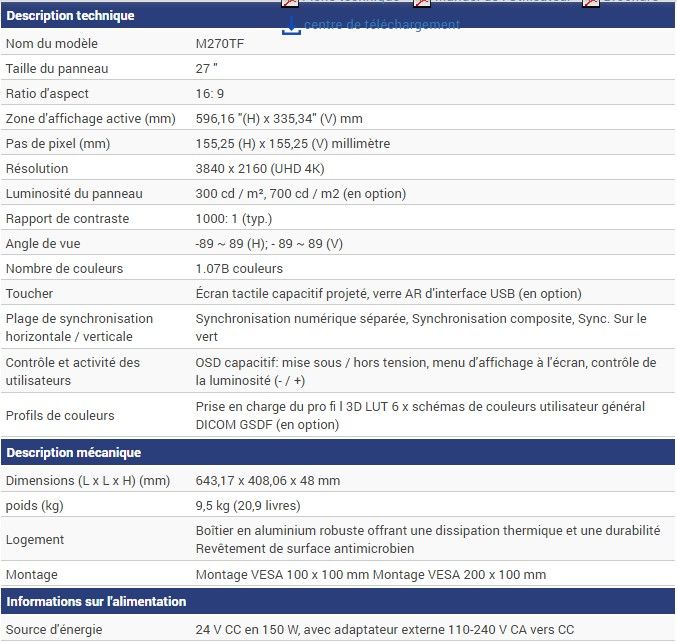Select the Description technique section header

click(x=70, y=16)
